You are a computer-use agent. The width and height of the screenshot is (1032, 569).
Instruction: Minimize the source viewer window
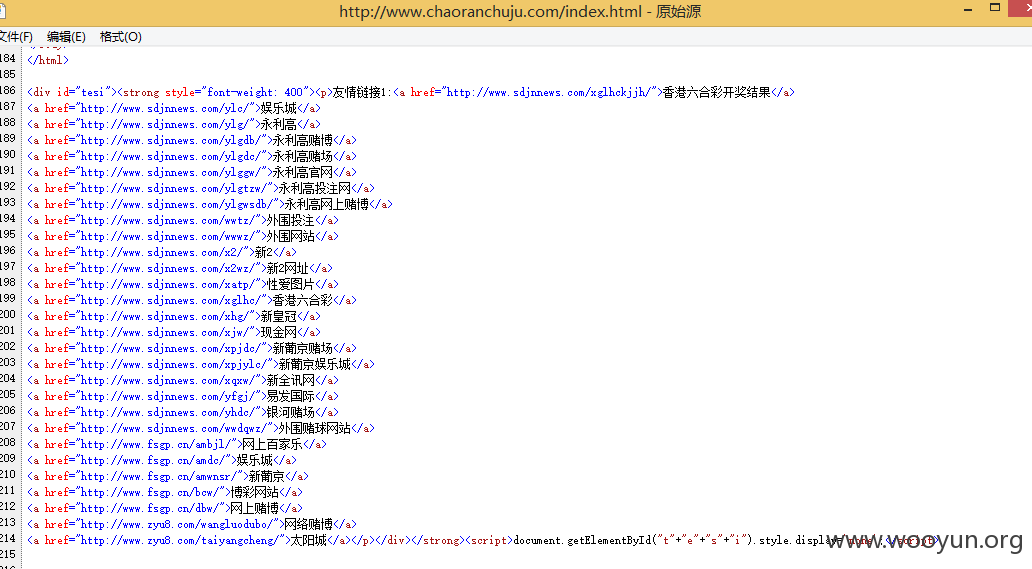click(968, 10)
